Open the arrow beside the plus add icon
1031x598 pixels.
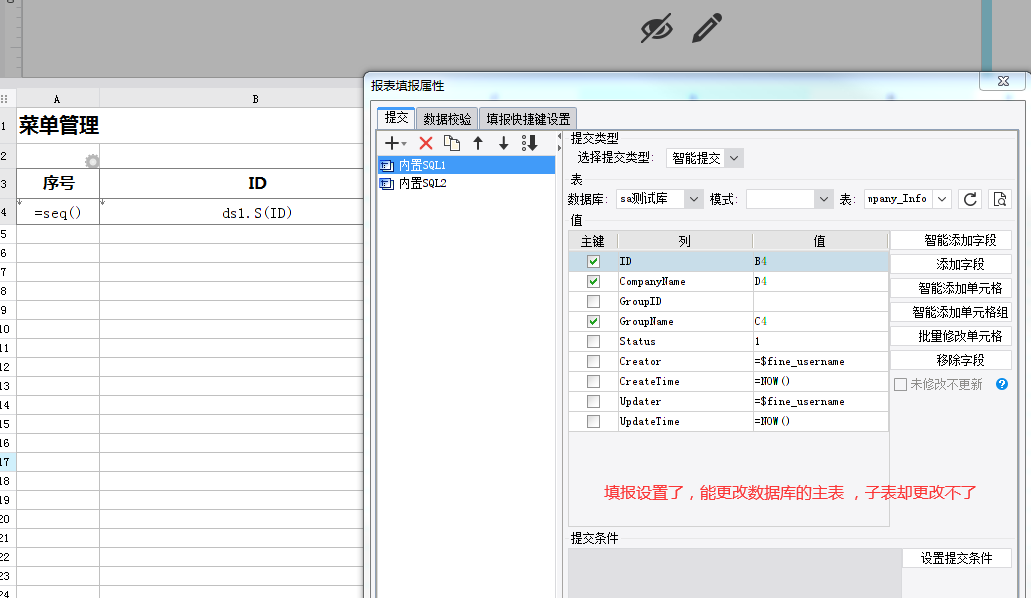click(404, 143)
